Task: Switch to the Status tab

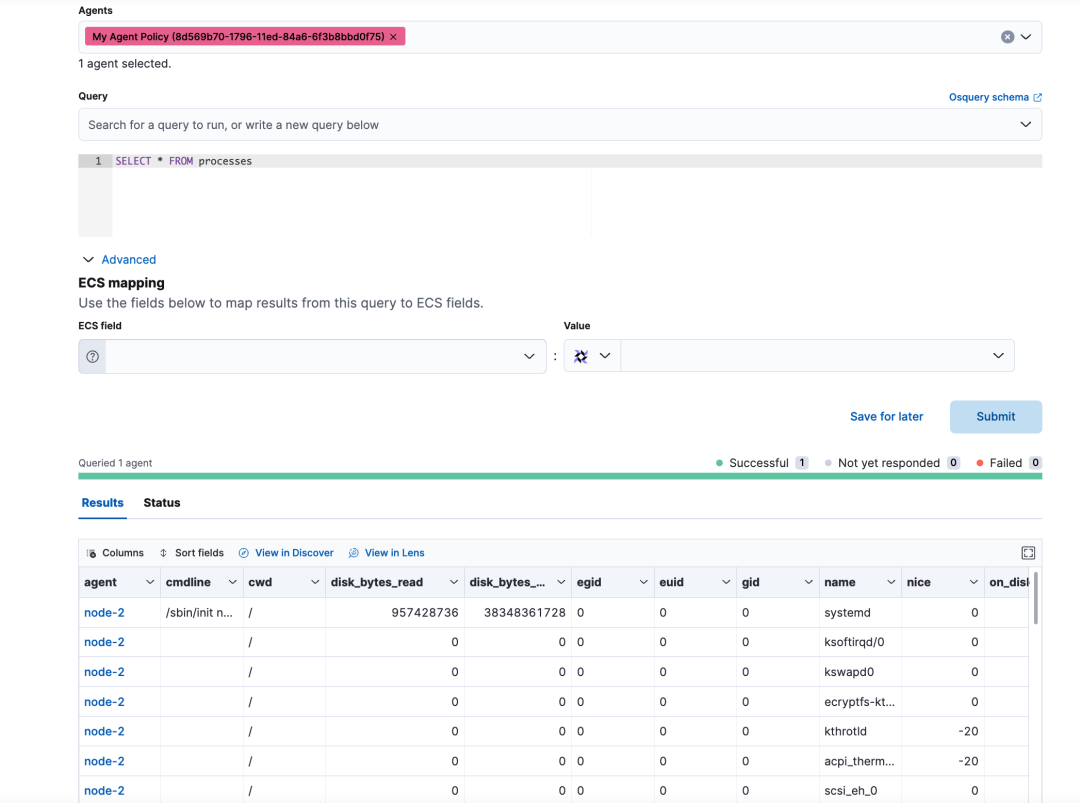Action: click(162, 503)
